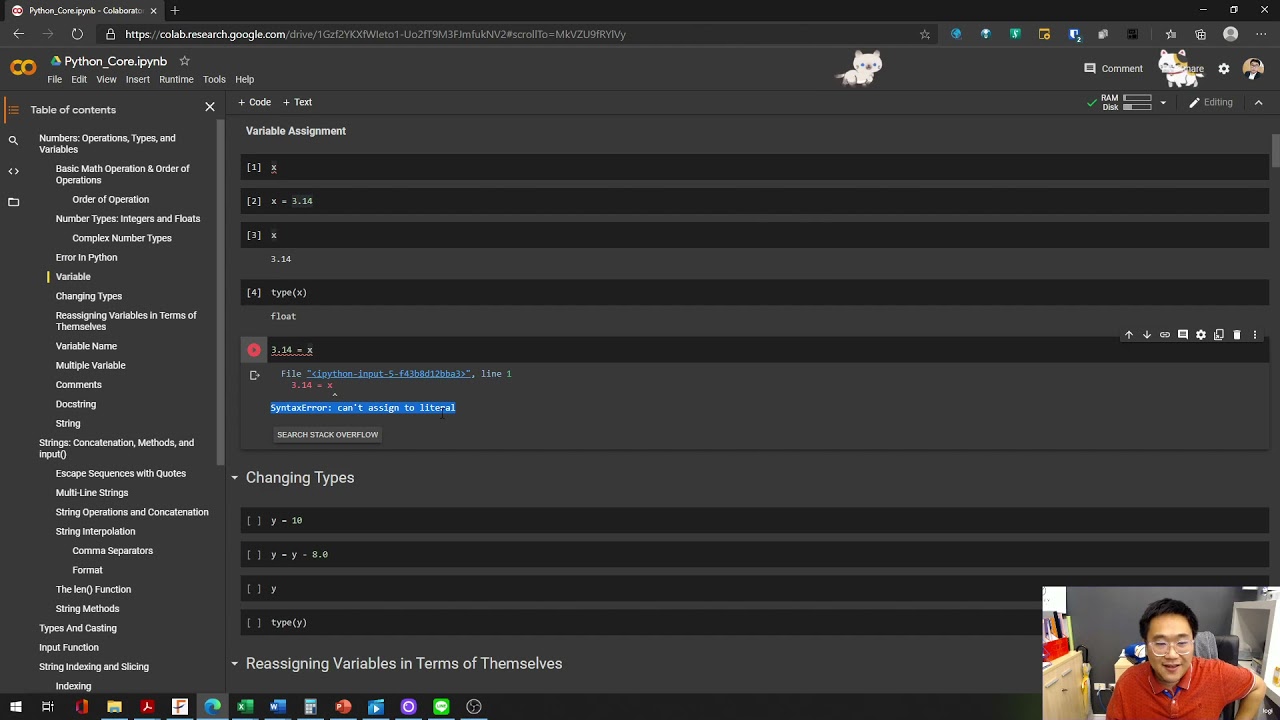Click the Colab logo
The width and height of the screenshot is (1280, 720).
point(23,68)
